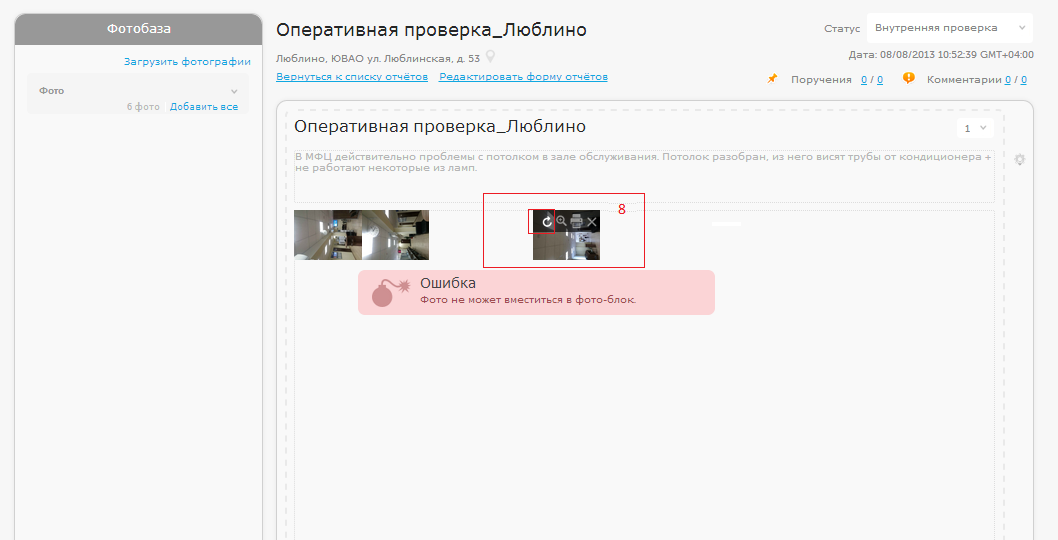
Task: Open the page number 1 dropdown
Action: pos(975,128)
